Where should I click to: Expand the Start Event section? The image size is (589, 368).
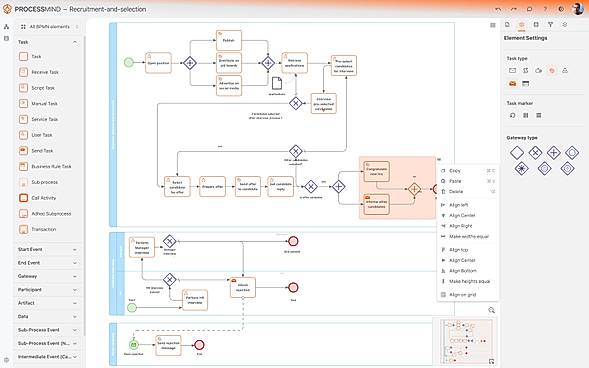pyautogui.click(x=48, y=249)
